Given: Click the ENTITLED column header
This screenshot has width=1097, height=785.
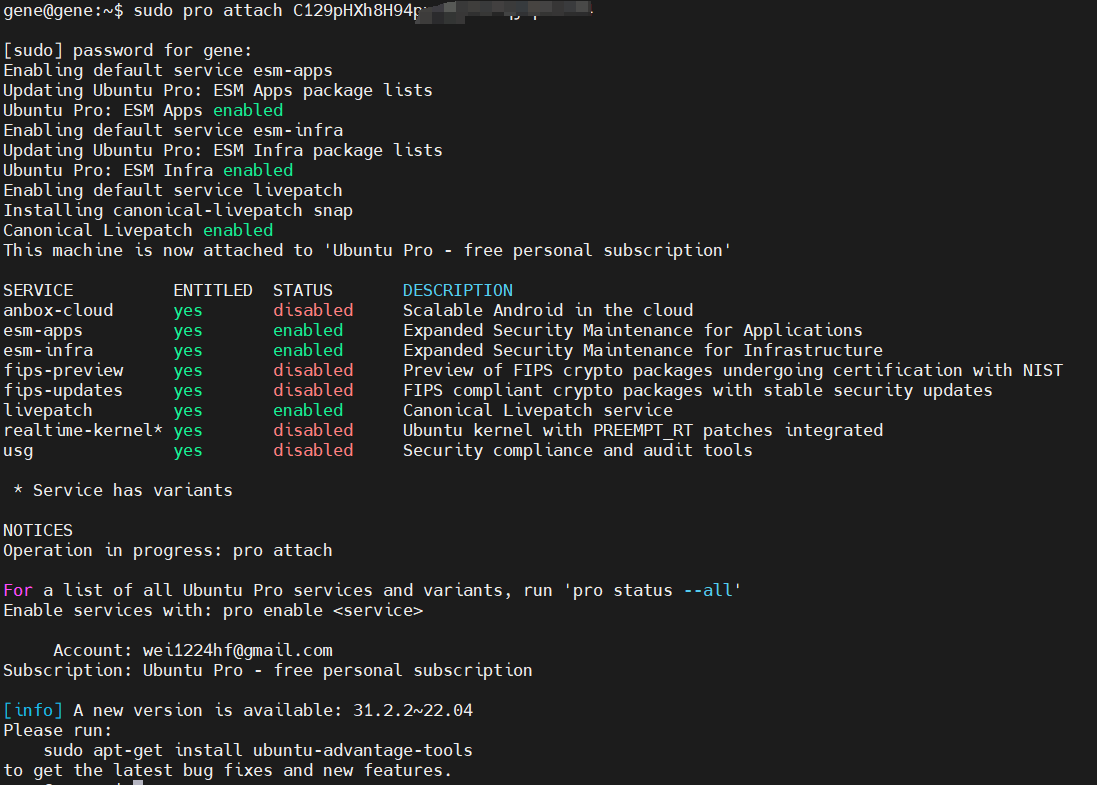Looking at the screenshot, I should 213,290.
